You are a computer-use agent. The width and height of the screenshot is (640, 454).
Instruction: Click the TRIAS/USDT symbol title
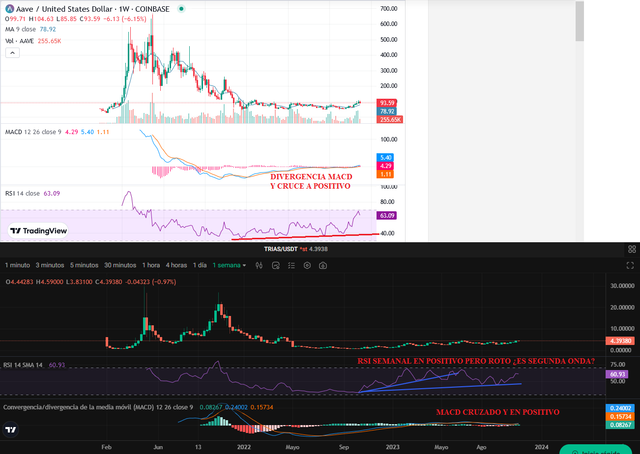click(x=281, y=249)
